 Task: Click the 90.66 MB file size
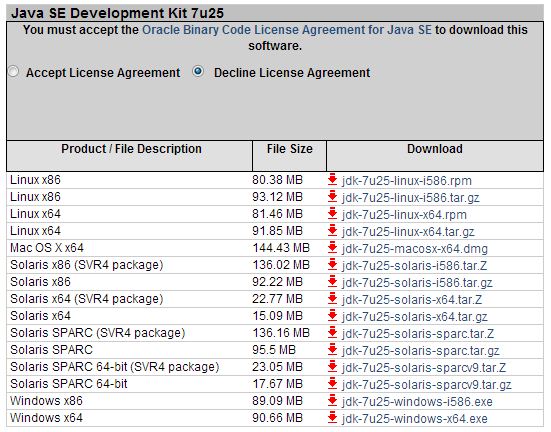[277, 418]
